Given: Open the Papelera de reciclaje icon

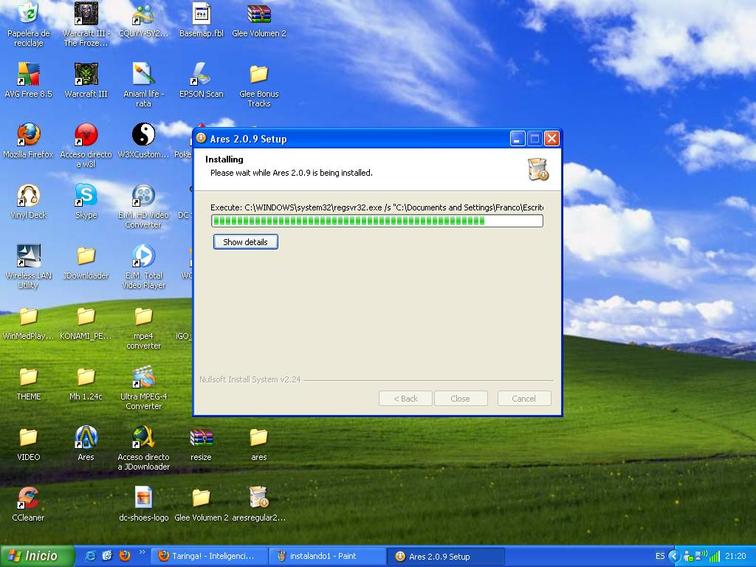Looking at the screenshot, I should point(28,14).
